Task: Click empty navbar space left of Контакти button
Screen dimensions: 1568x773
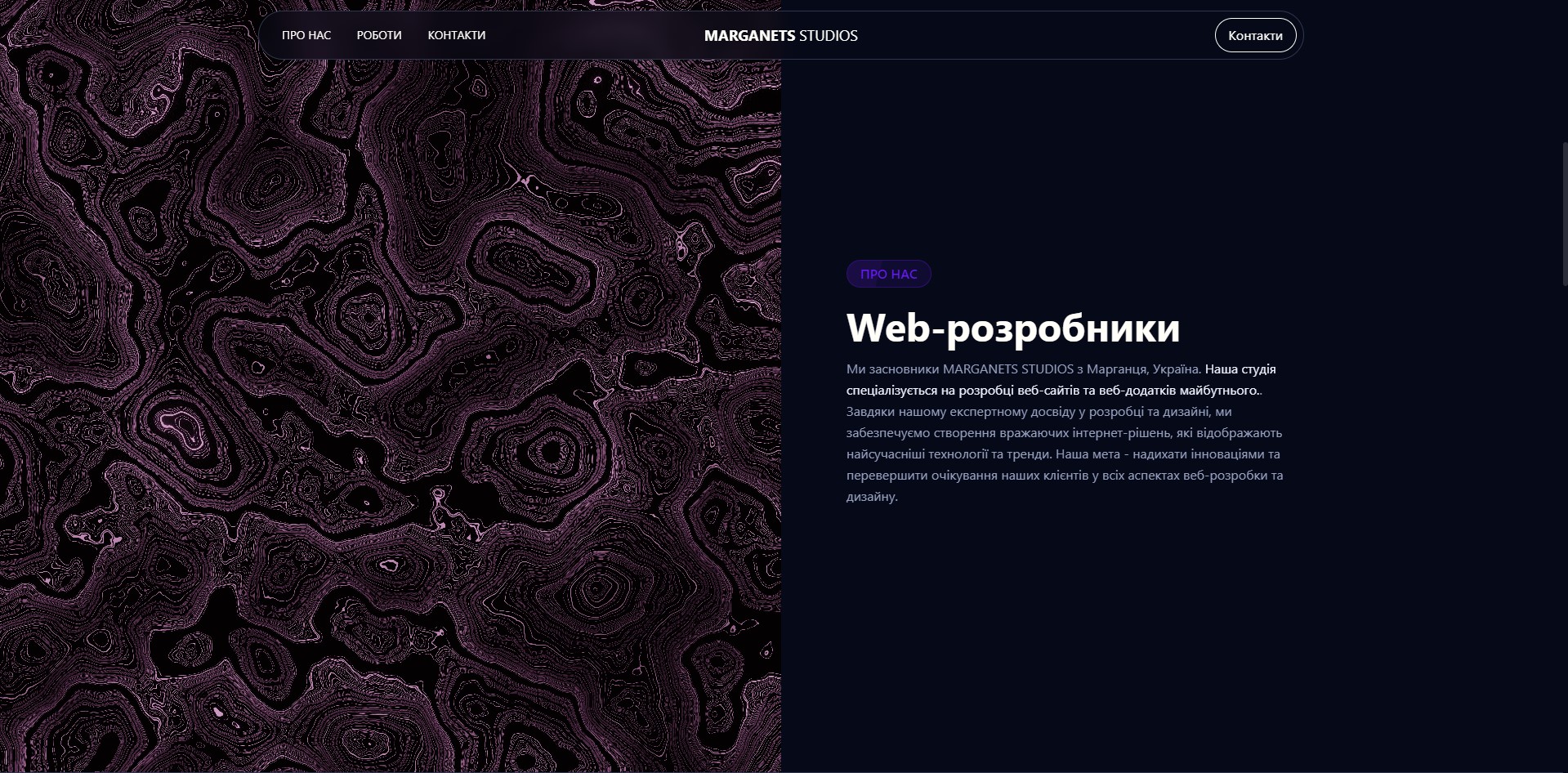Action: (1062, 35)
